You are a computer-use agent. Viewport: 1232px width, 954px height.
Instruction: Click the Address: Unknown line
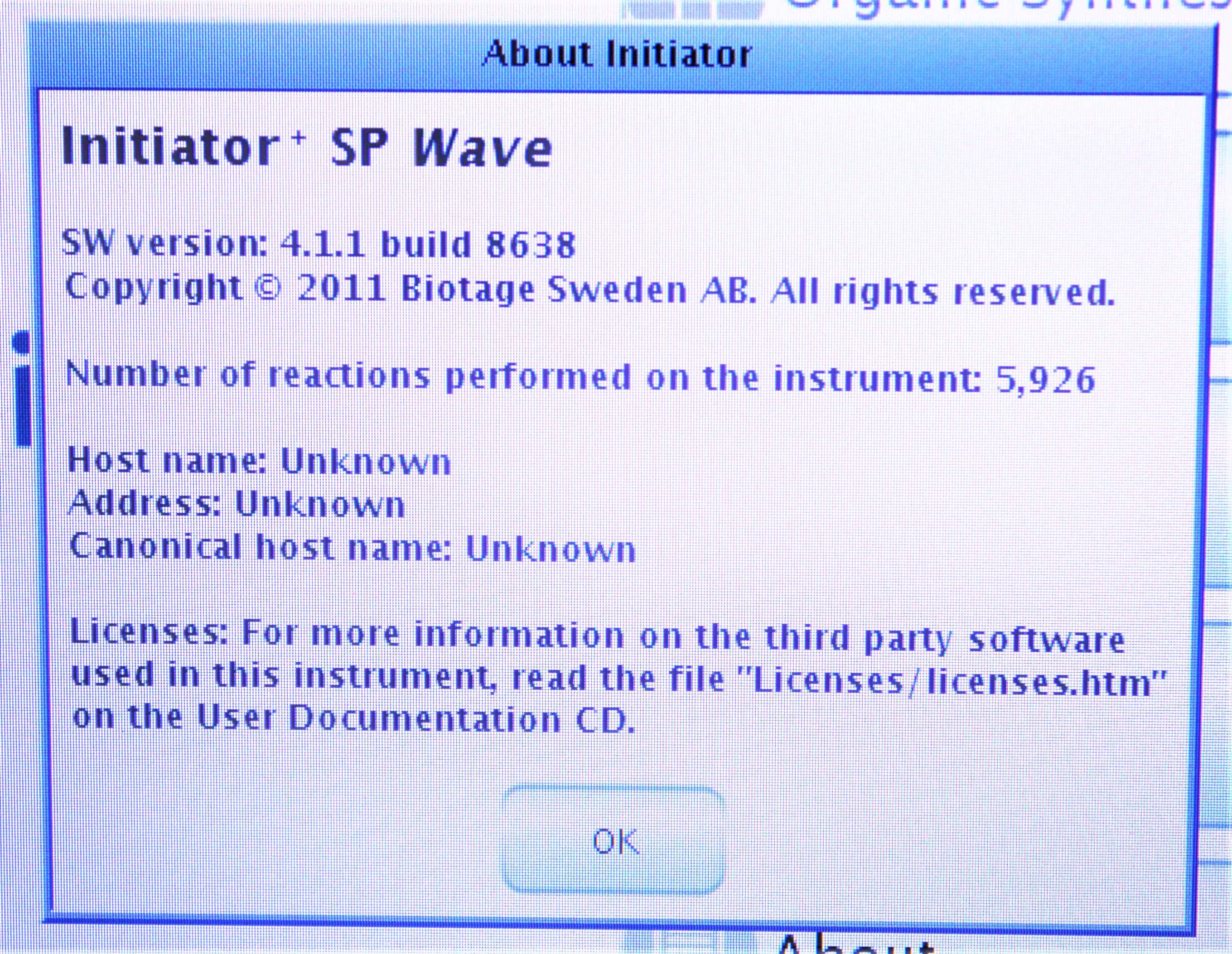(237, 504)
